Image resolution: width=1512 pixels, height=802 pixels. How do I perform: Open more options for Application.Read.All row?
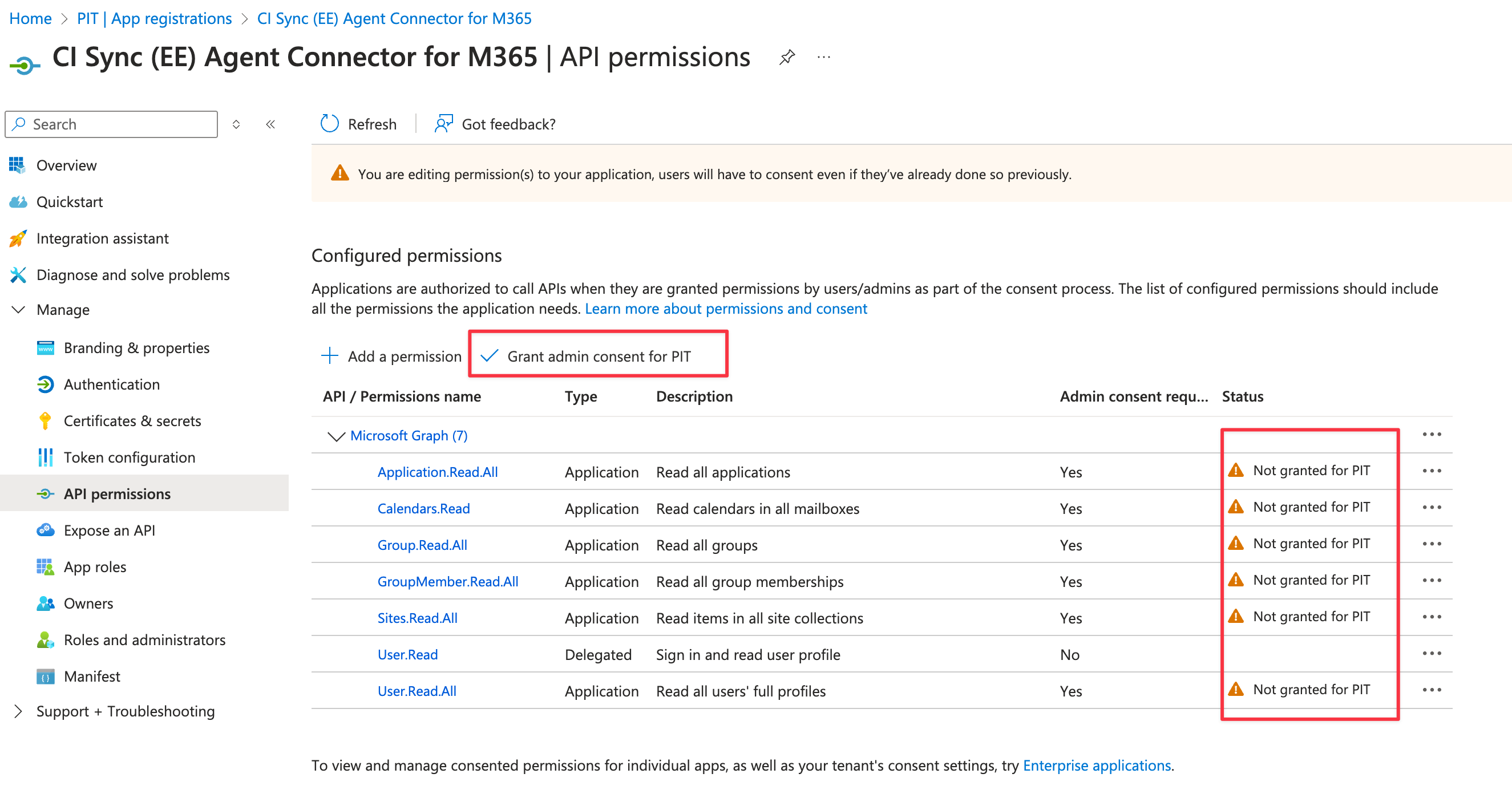point(1432,471)
